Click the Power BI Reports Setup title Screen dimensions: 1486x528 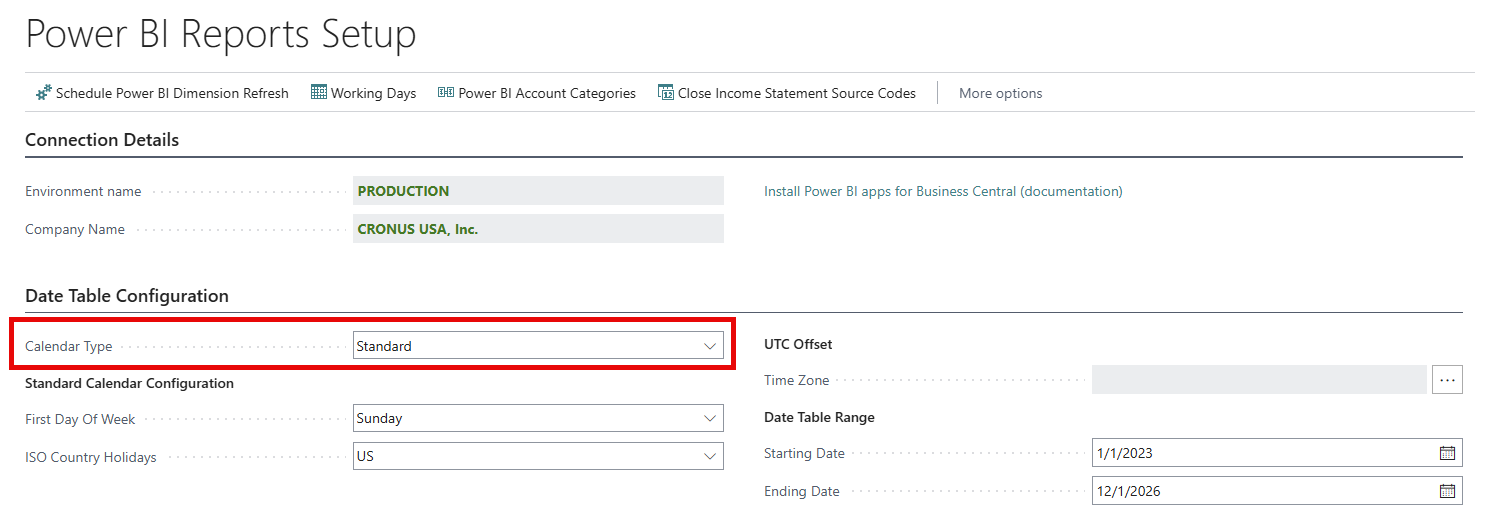point(221,35)
